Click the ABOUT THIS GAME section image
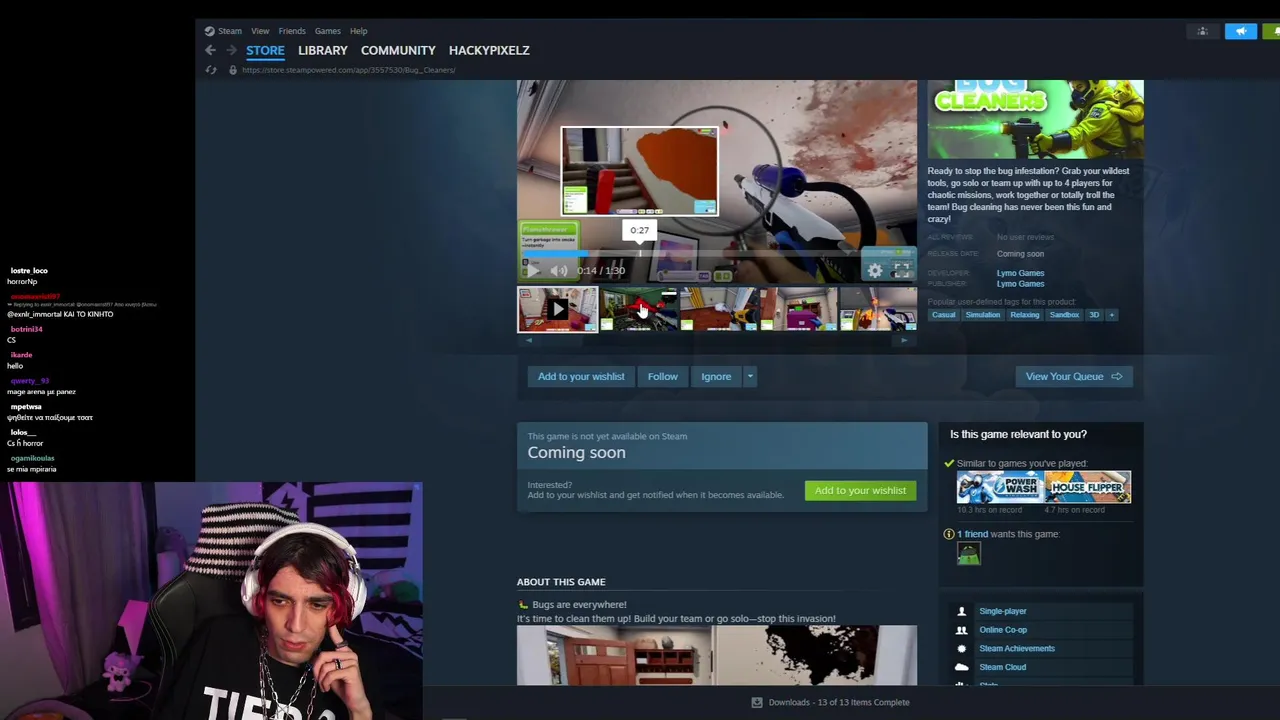The height and width of the screenshot is (720, 1280). click(x=716, y=655)
